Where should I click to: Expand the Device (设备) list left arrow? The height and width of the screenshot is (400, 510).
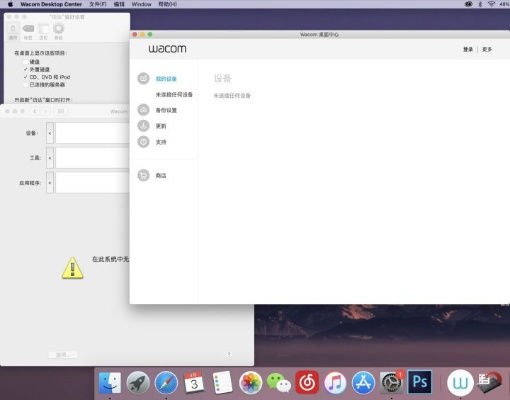coord(50,133)
